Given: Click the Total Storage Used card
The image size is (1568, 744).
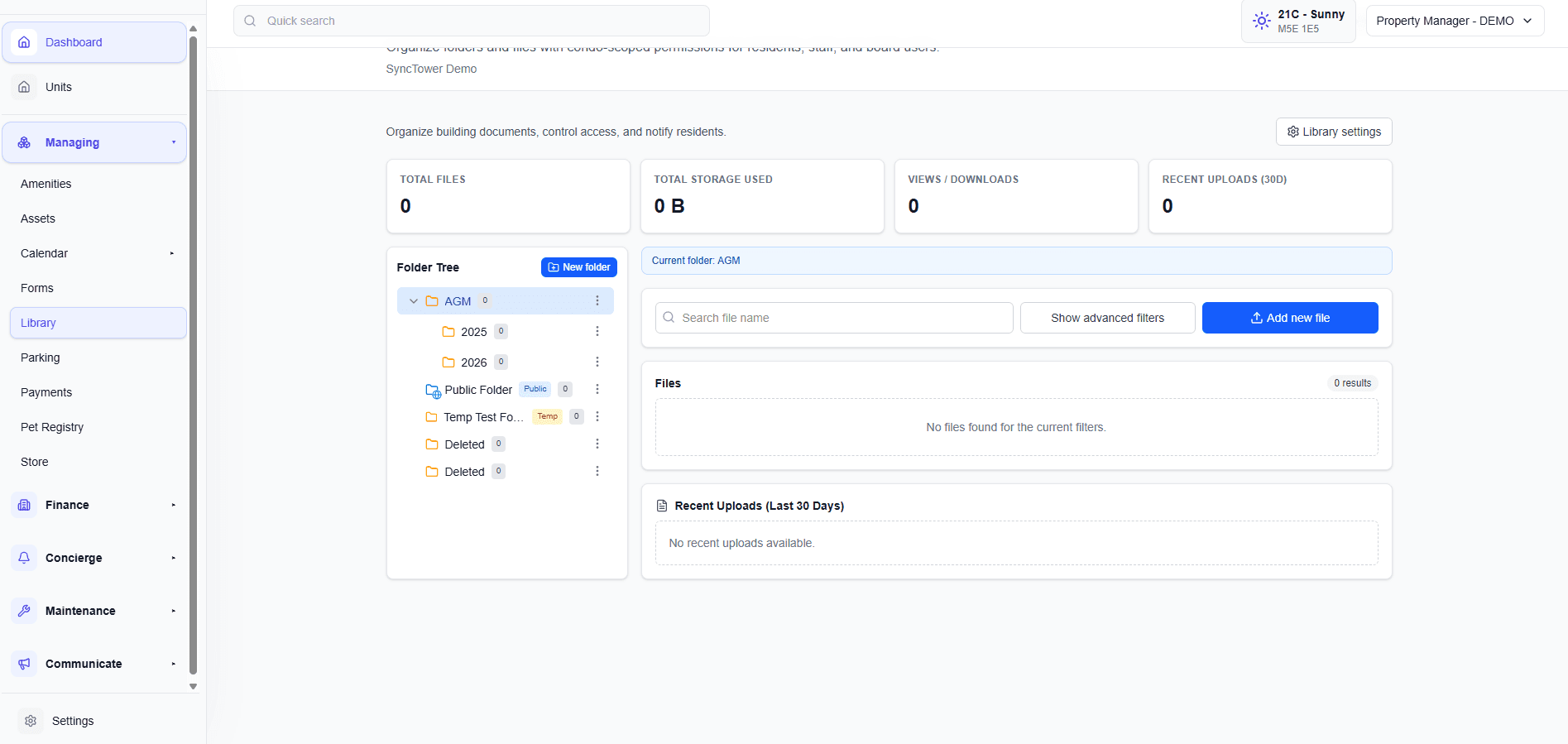Looking at the screenshot, I should pyautogui.click(x=762, y=196).
